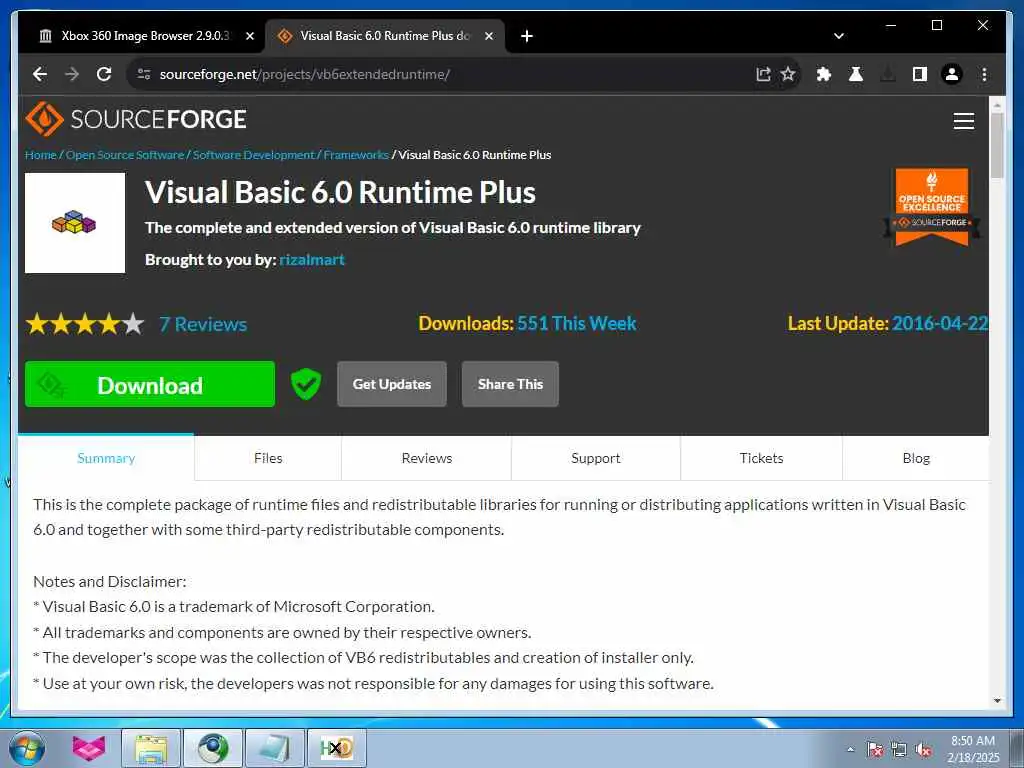This screenshot has height=768, width=1024.
Task: Click the green Download button
Action: tap(150, 384)
